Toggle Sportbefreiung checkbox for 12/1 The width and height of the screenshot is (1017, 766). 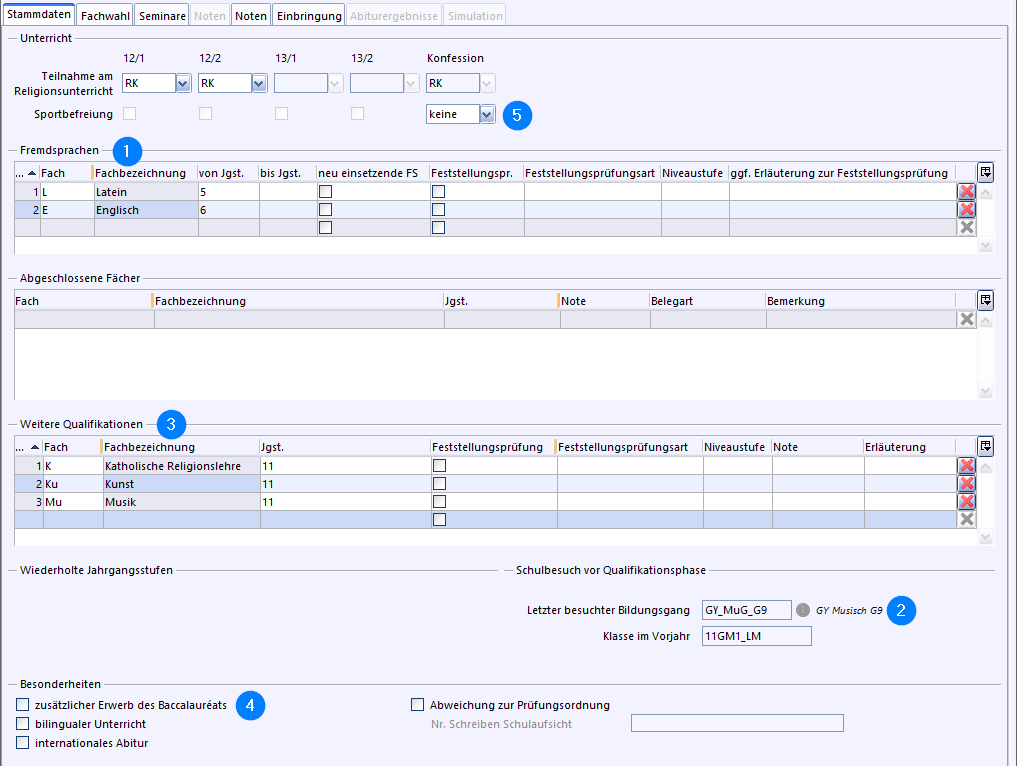pyautogui.click(x=130, y=114)
